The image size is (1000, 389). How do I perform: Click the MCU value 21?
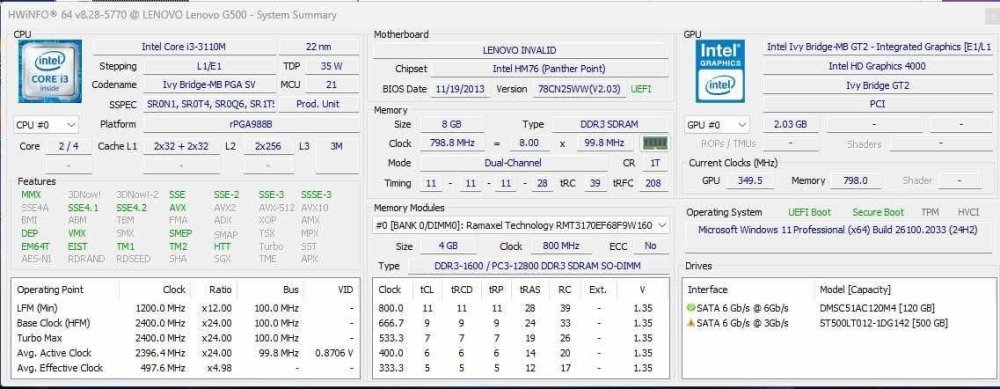click(332, 84)
